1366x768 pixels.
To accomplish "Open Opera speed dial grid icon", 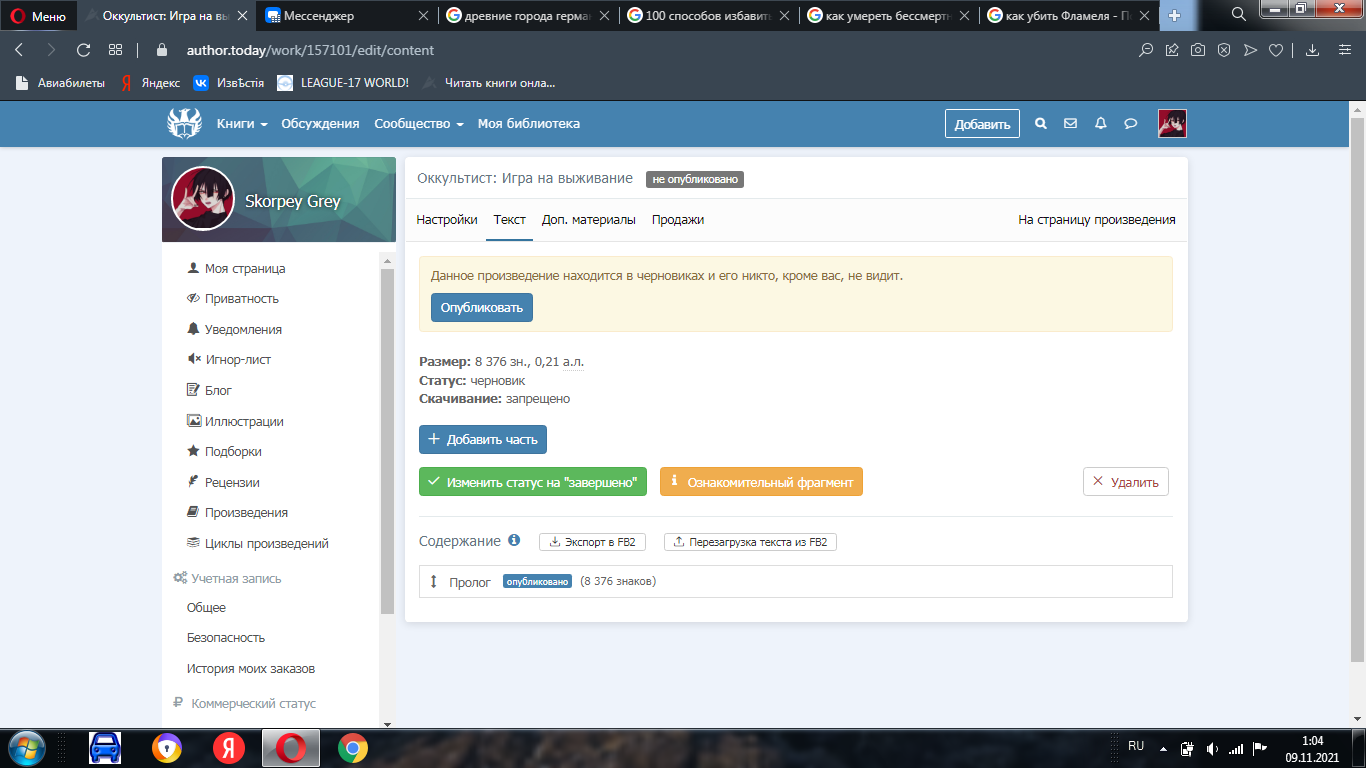I will 116,50.
